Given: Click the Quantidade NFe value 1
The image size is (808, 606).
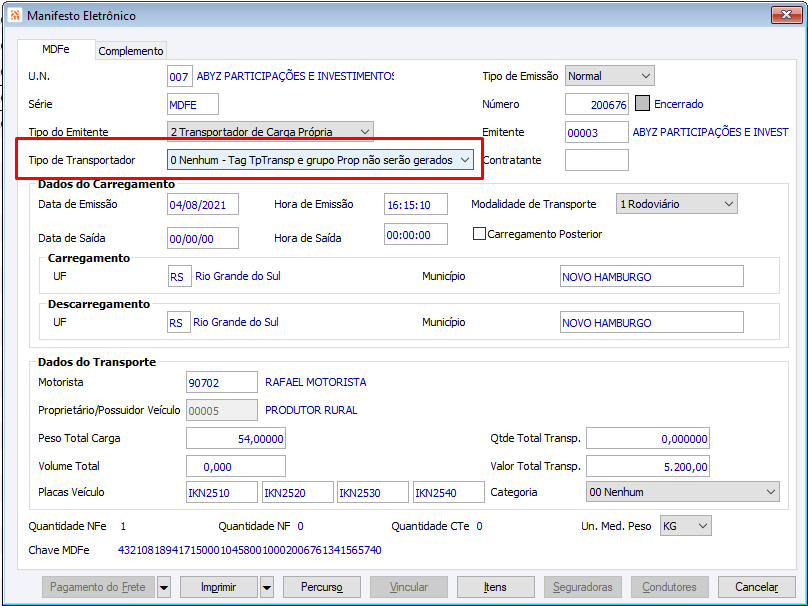Looking at the screenshot, I should click(x=123, y=526).
